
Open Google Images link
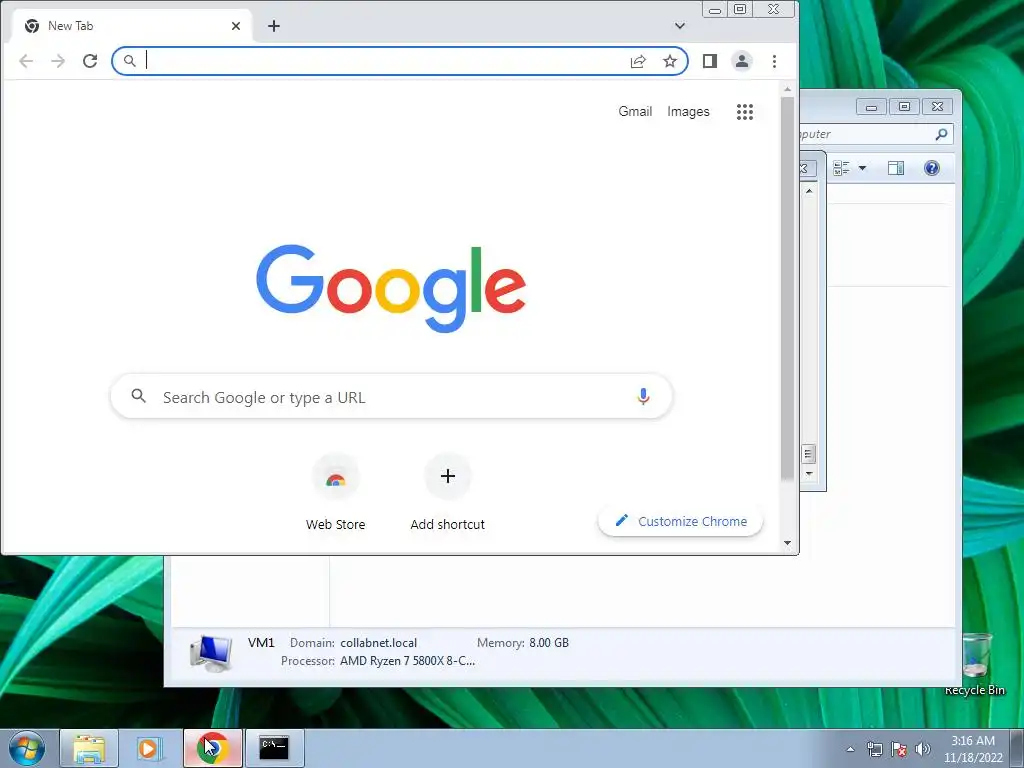[688, 112]
